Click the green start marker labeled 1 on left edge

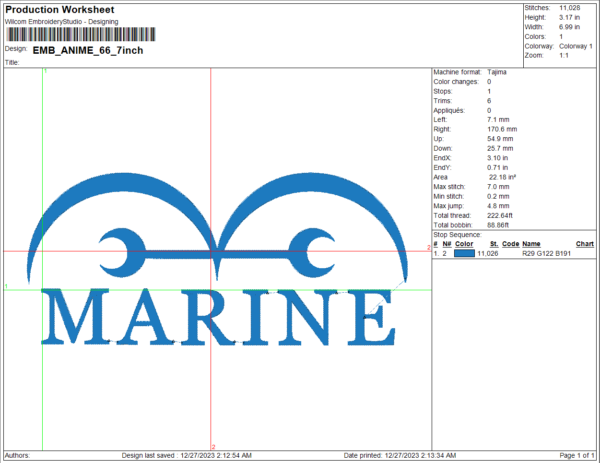(x=8, y=287)
